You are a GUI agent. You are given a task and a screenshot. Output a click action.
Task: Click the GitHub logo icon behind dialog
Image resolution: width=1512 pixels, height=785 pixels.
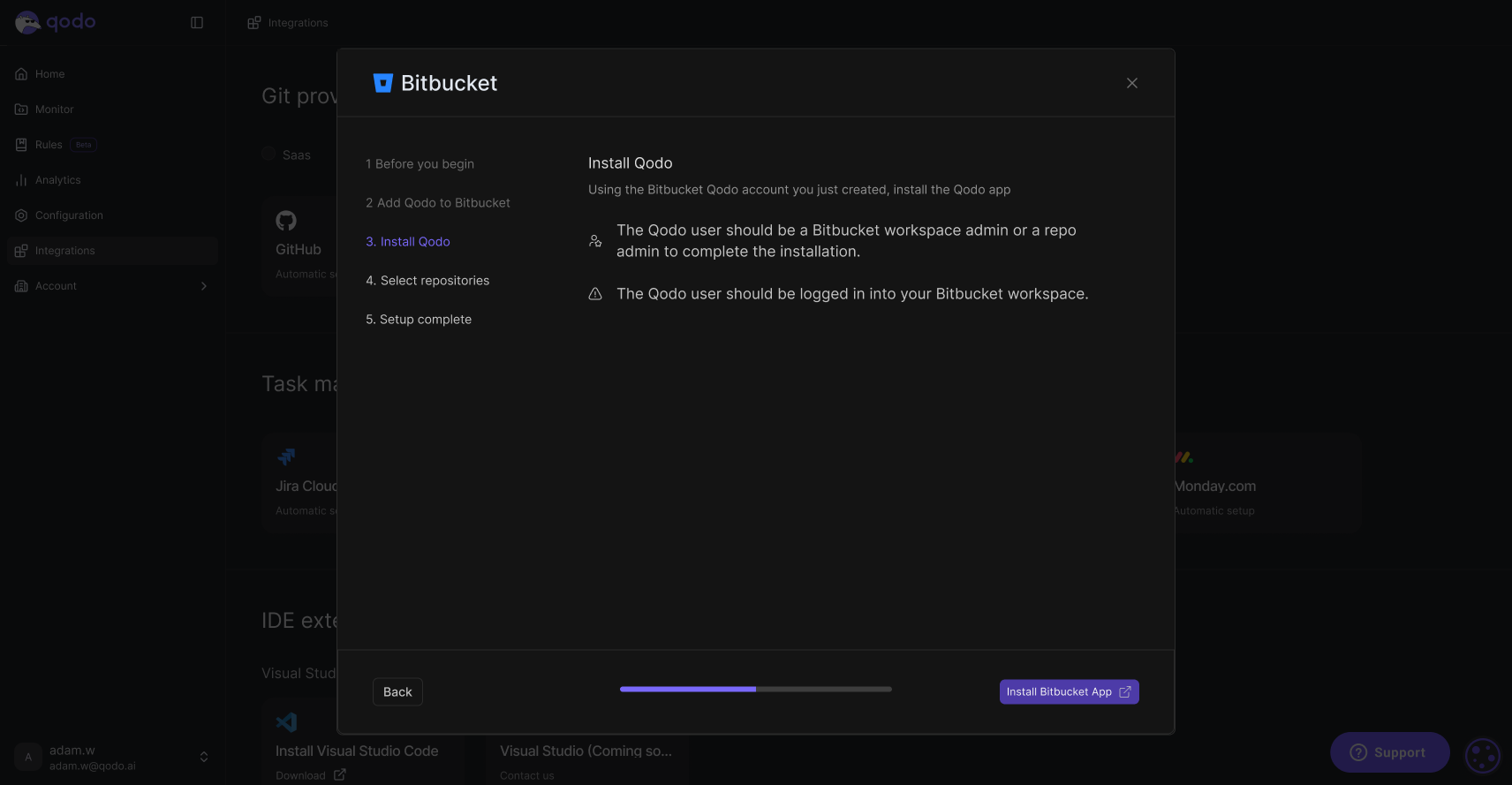pos(286,221)
